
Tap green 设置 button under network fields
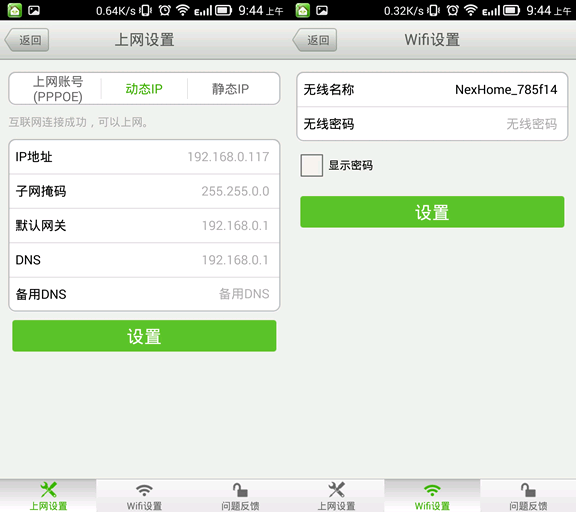coord(144,336)
